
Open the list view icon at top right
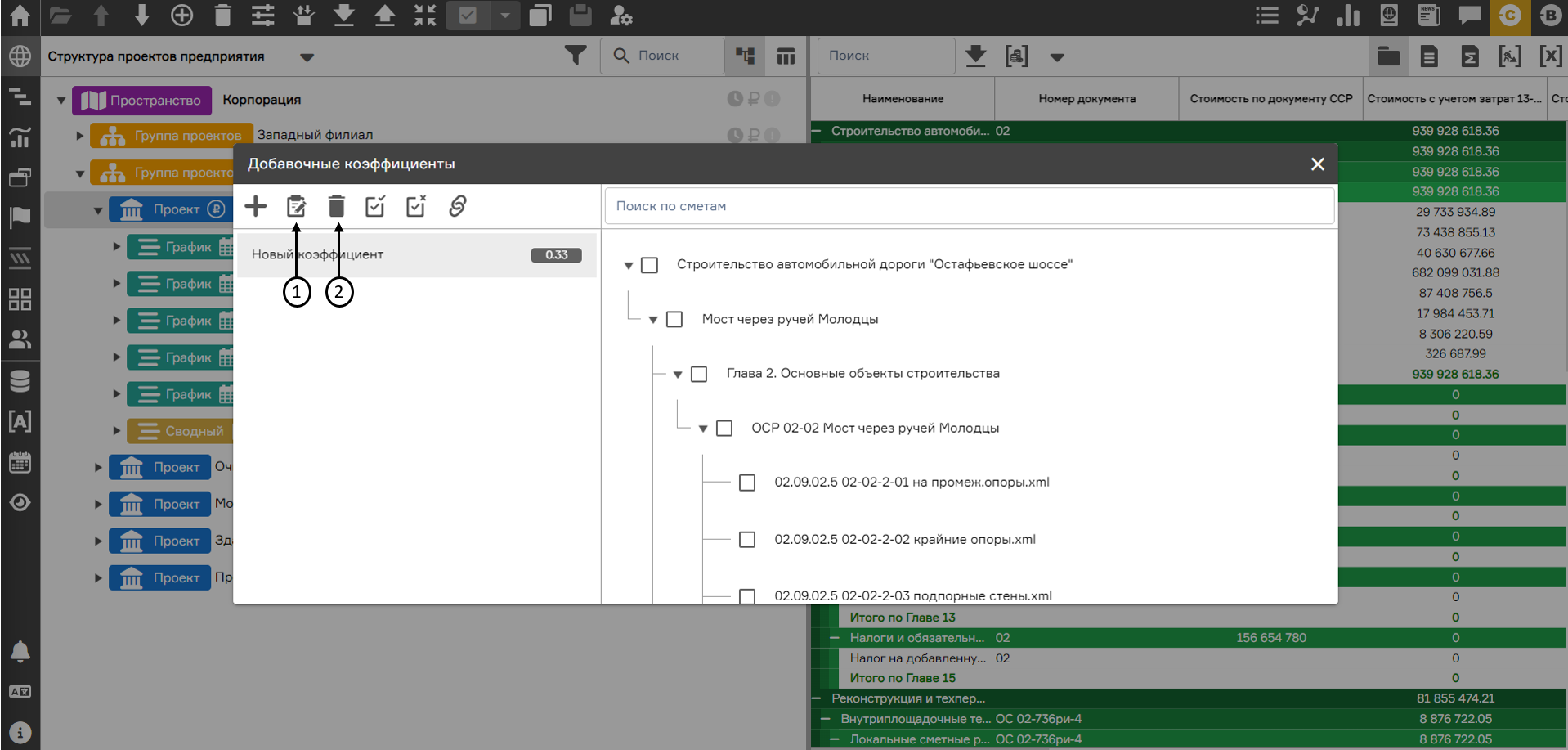[1266, 16]
